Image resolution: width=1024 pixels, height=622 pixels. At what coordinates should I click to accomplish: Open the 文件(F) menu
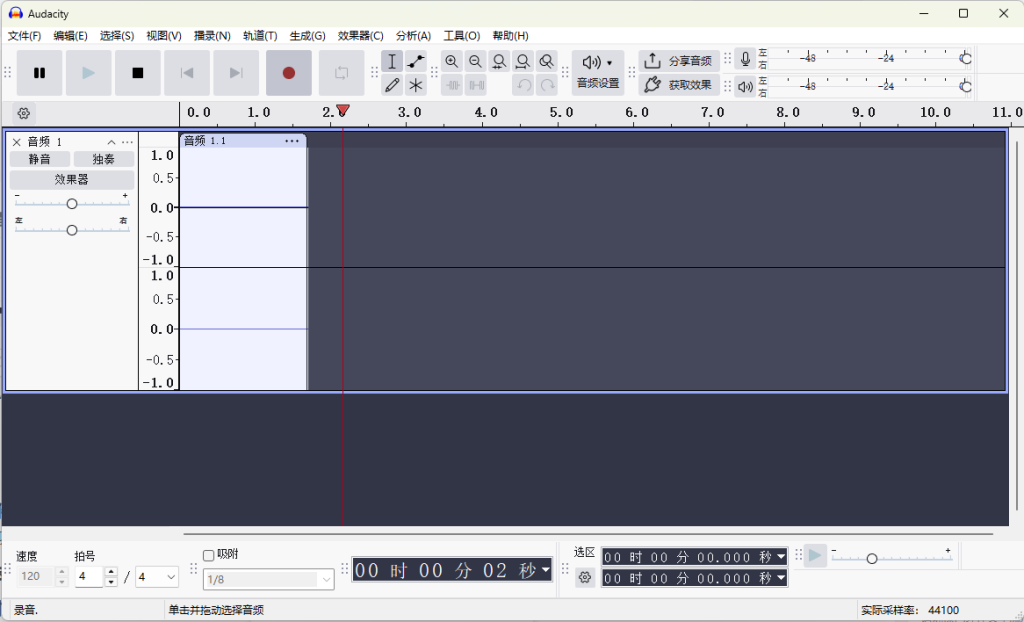(x=24, y=36)
